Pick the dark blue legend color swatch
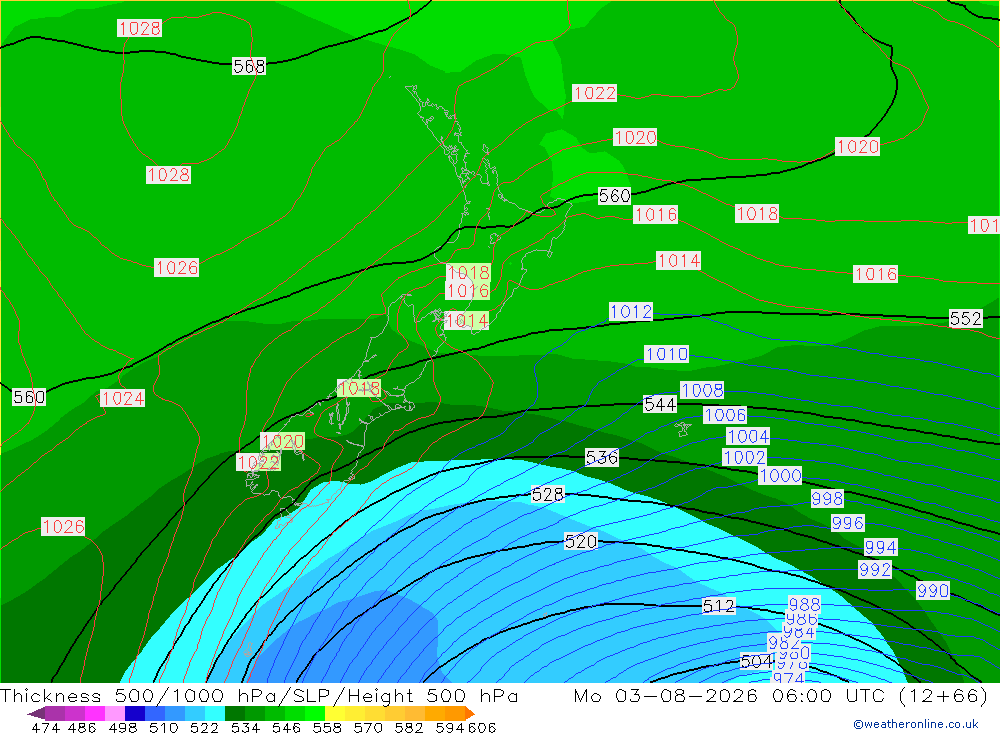 (135, 713)
